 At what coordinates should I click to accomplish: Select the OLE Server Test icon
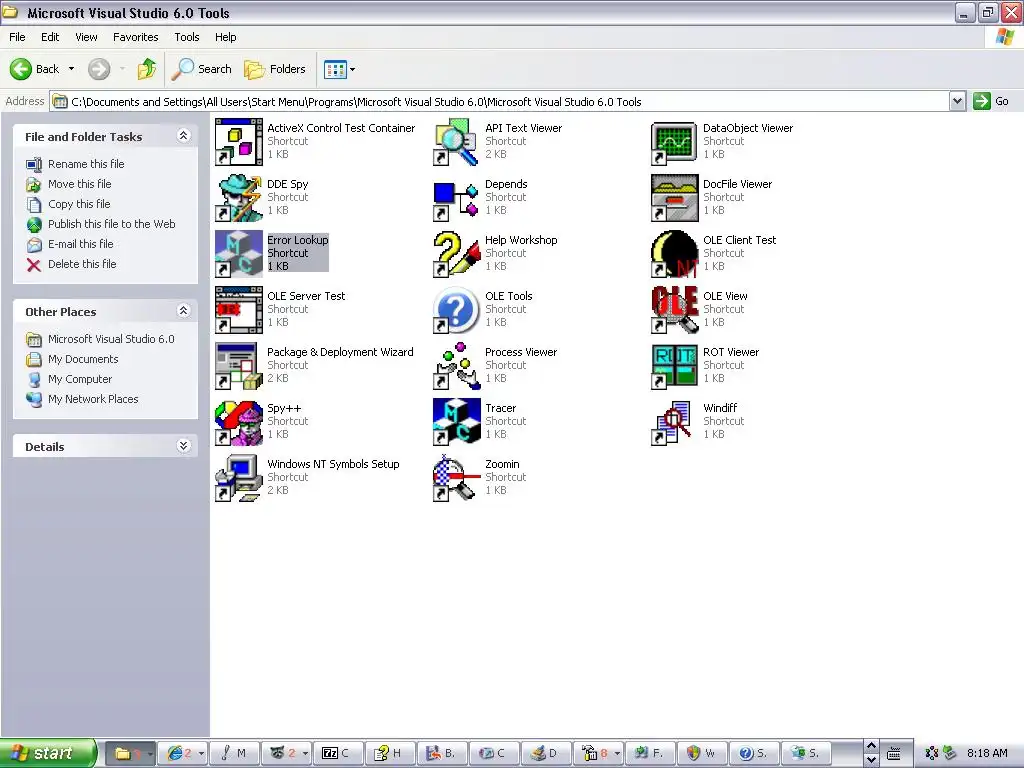(x=238, y=310)
